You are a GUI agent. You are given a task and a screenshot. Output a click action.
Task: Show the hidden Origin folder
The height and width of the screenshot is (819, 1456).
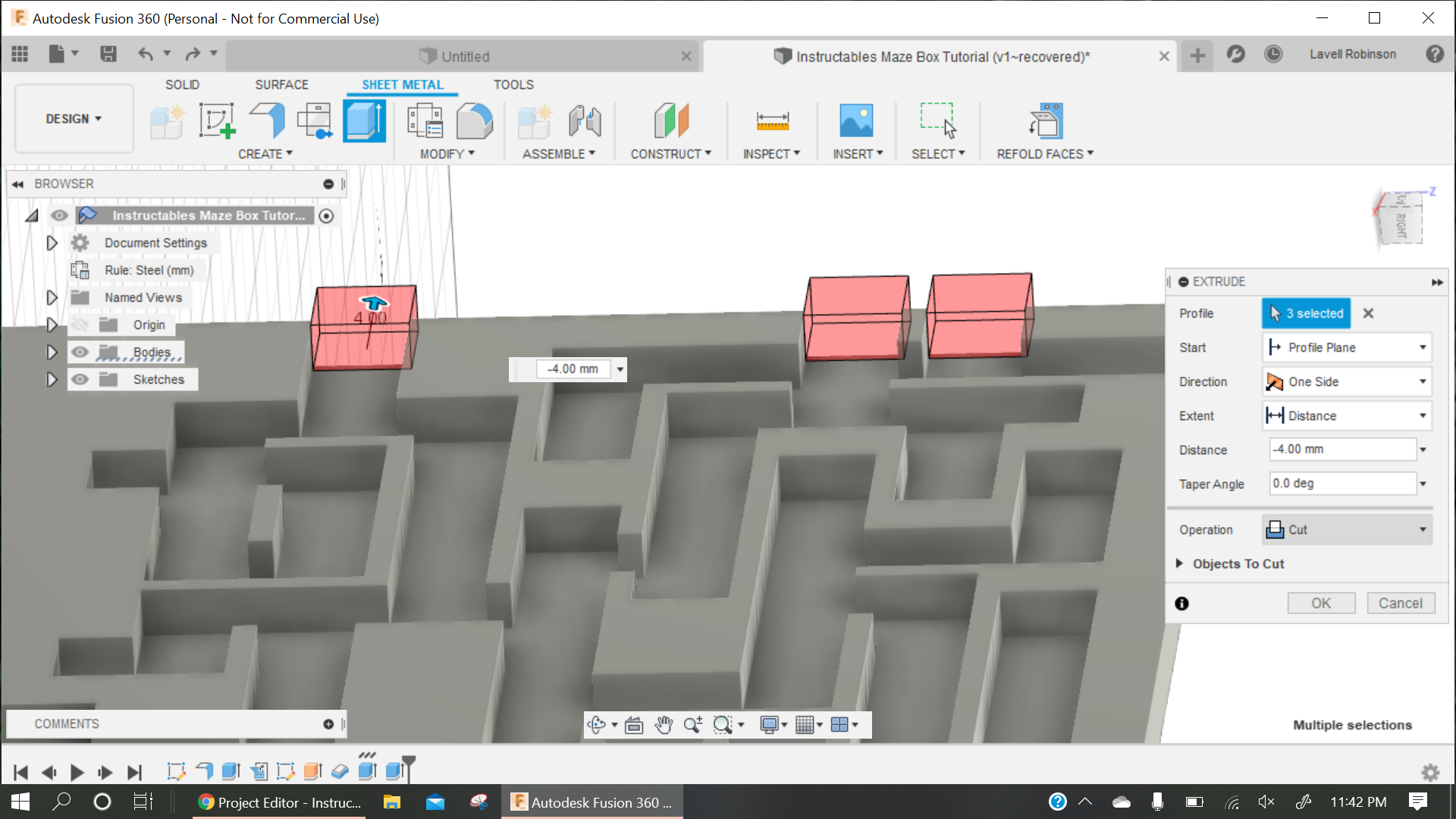pyautogui.click(x=80, y=325)
